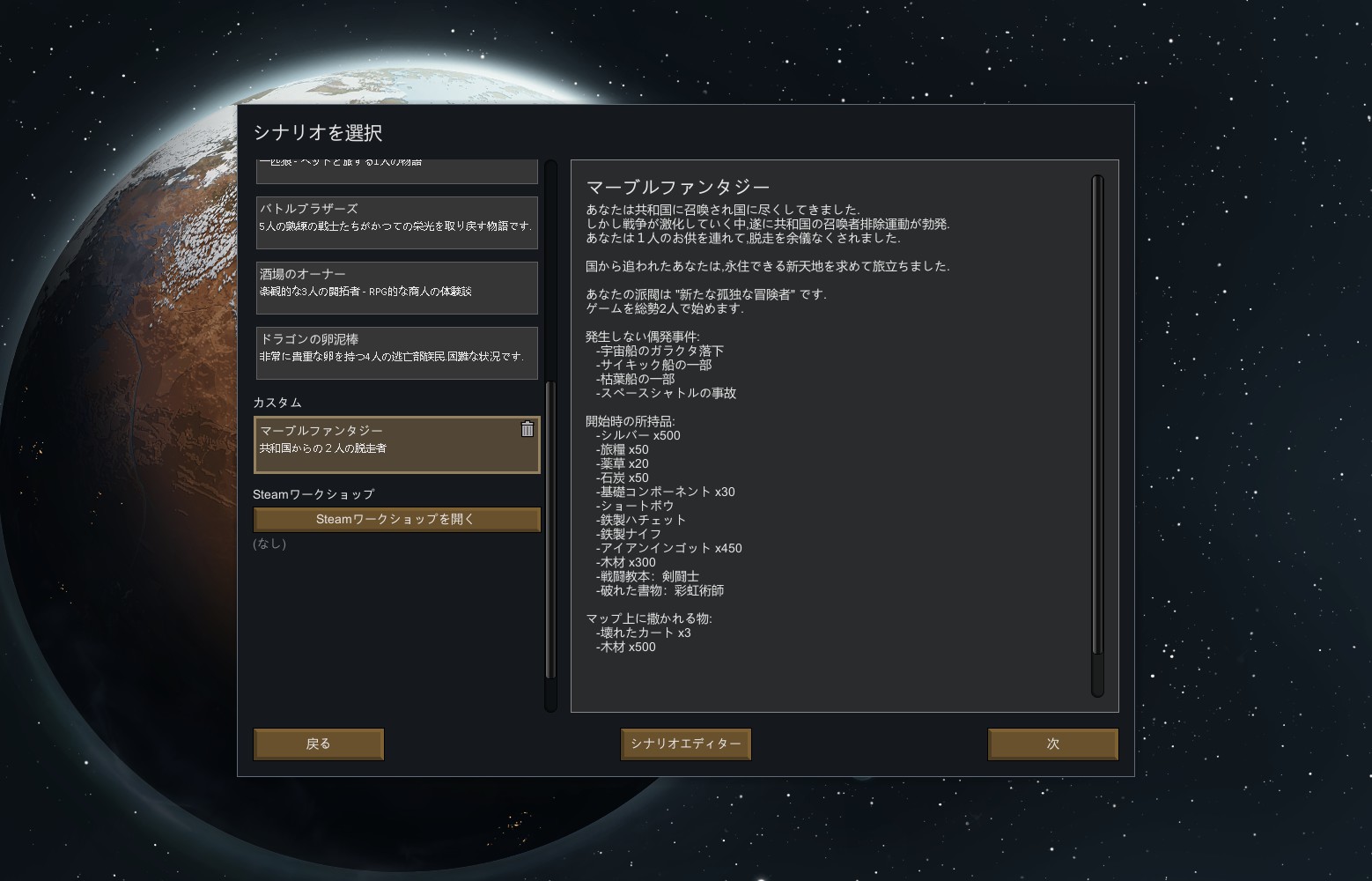Click the -基礎コンポーネント x30 line

tap(665, 492)
